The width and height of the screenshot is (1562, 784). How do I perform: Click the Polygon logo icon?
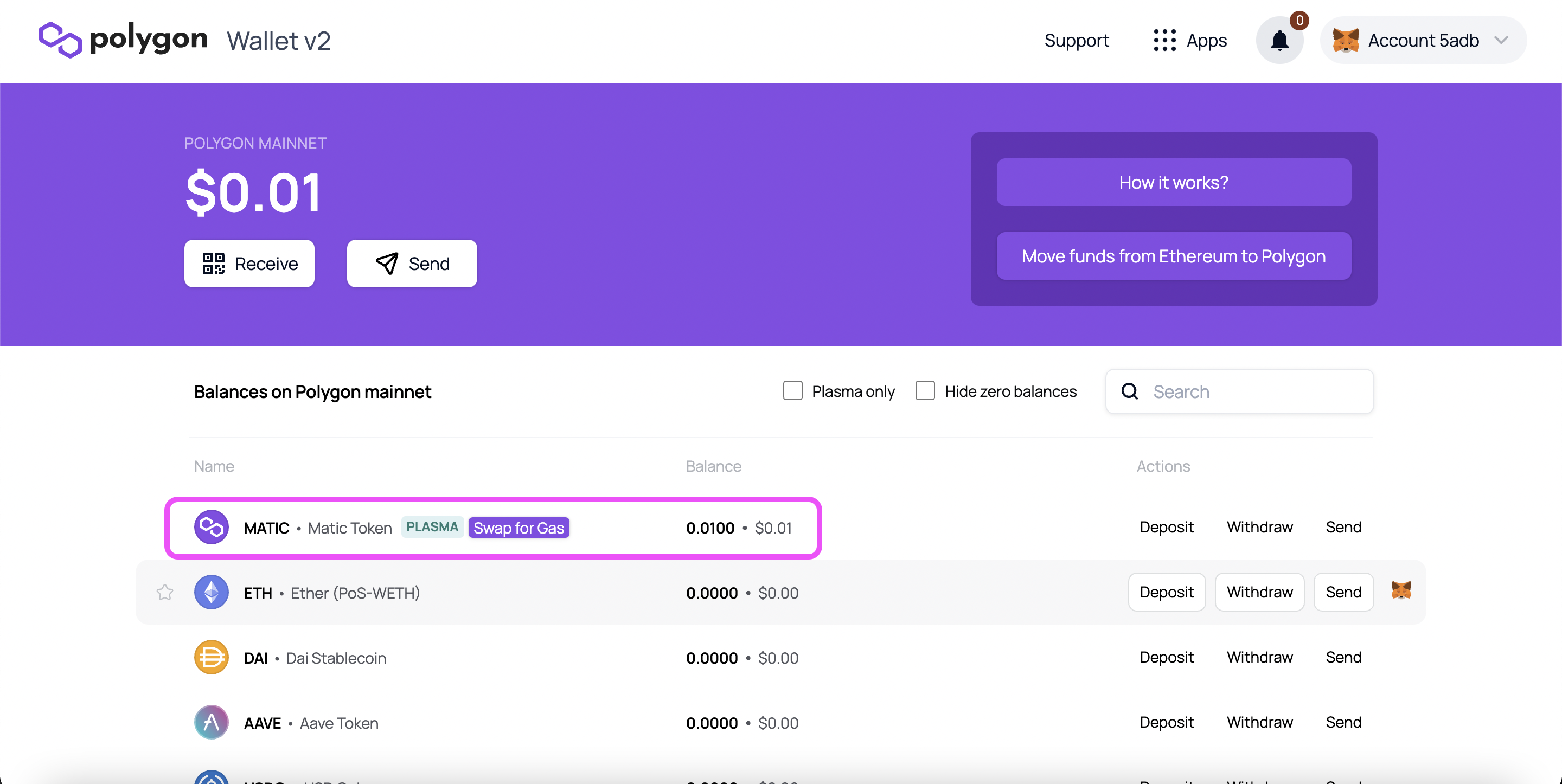click(60, 40)
